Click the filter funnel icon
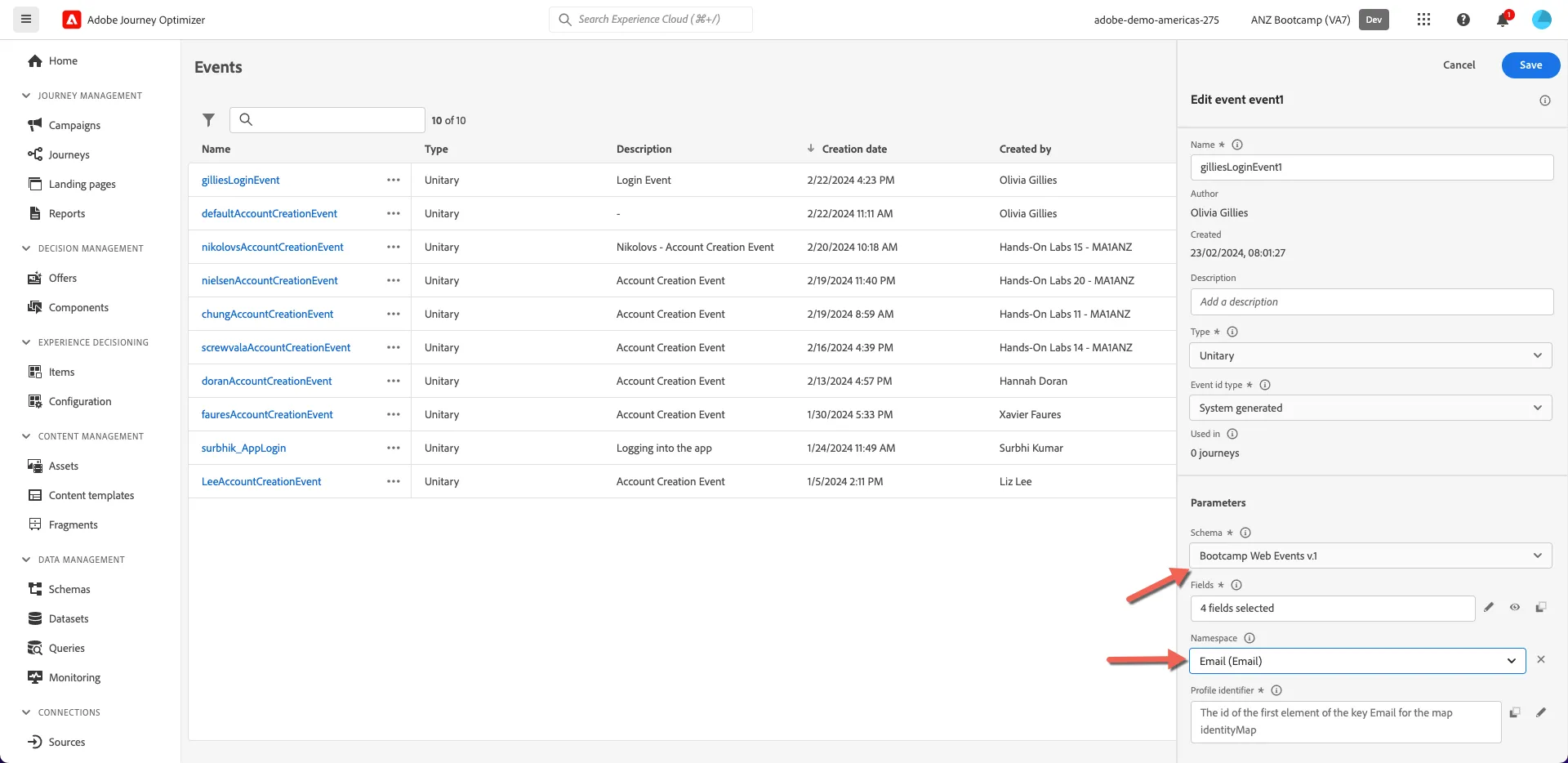 (208, 120)
